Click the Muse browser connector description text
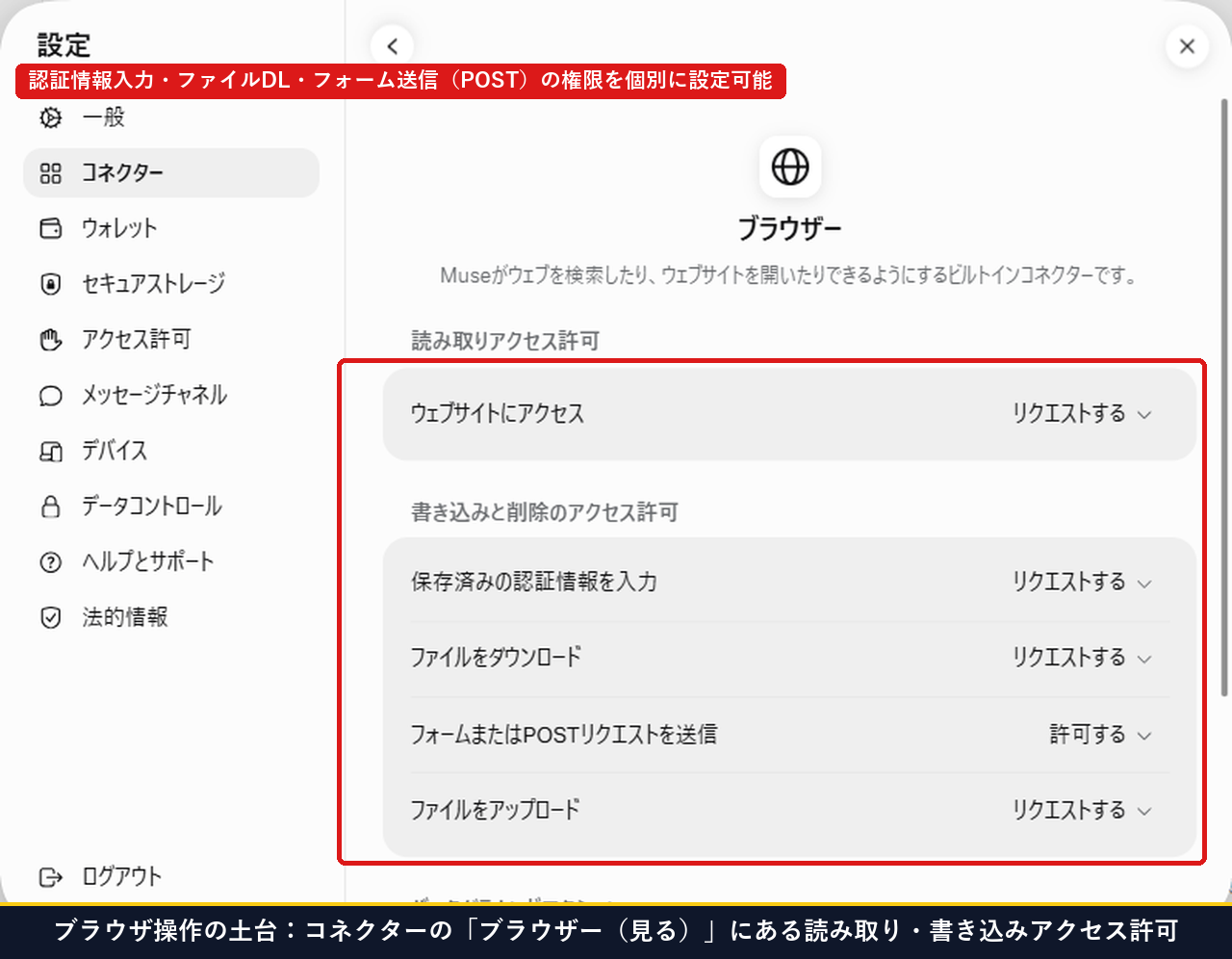 tap(789, 276)
